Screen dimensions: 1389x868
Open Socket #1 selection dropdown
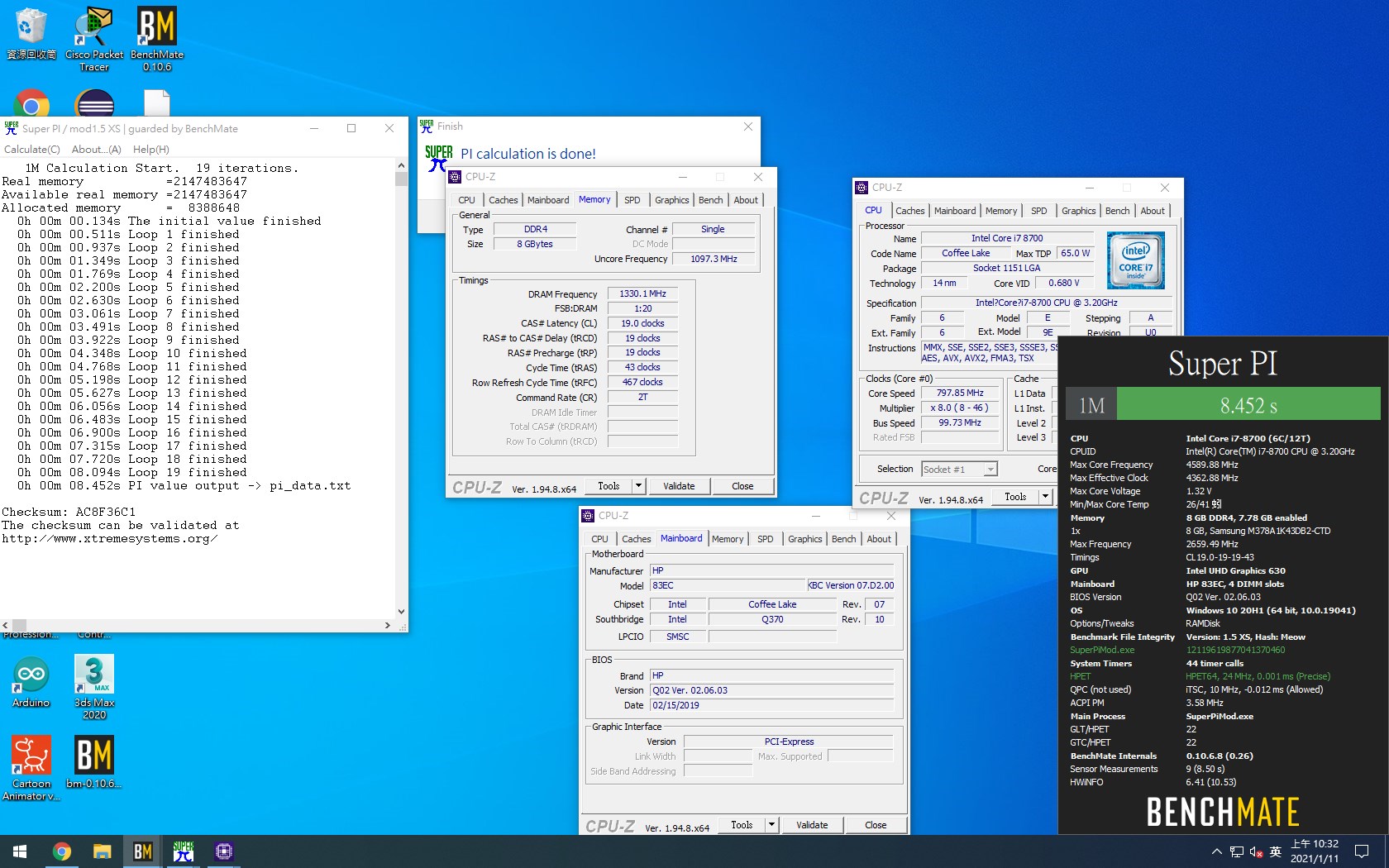point(959,470)
